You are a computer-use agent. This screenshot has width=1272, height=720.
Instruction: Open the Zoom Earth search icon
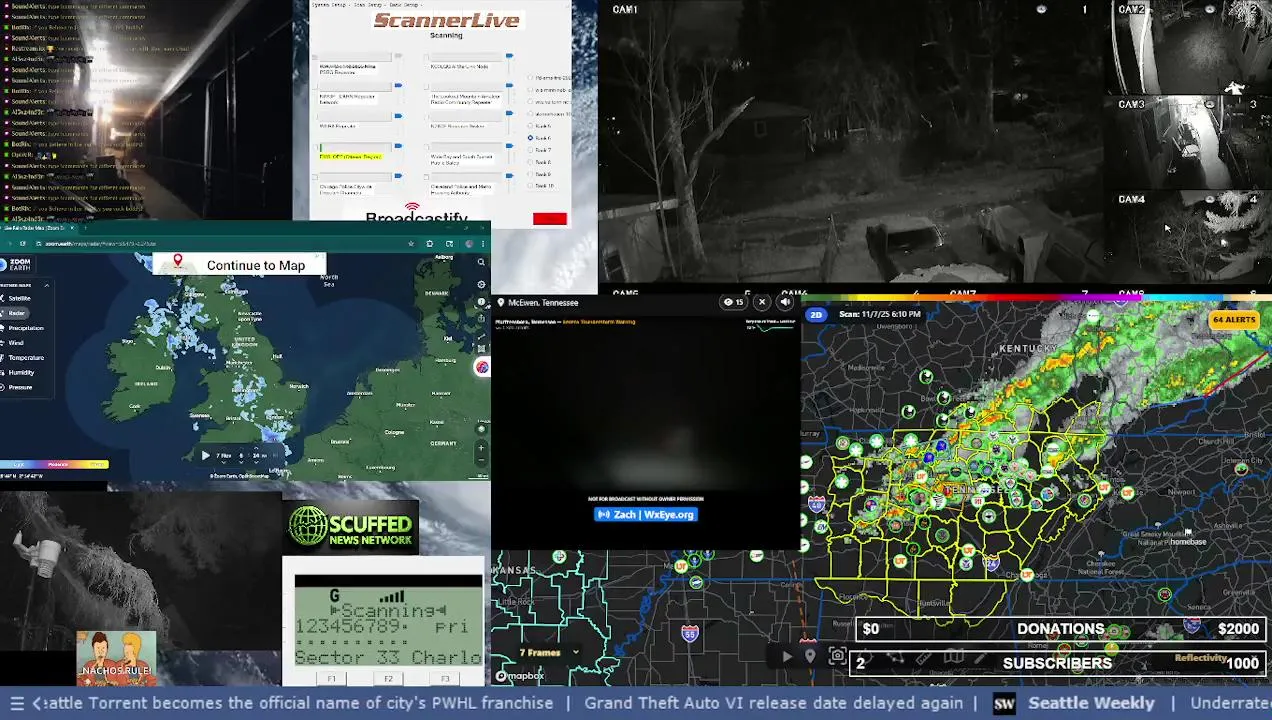(x=481, y=262)
